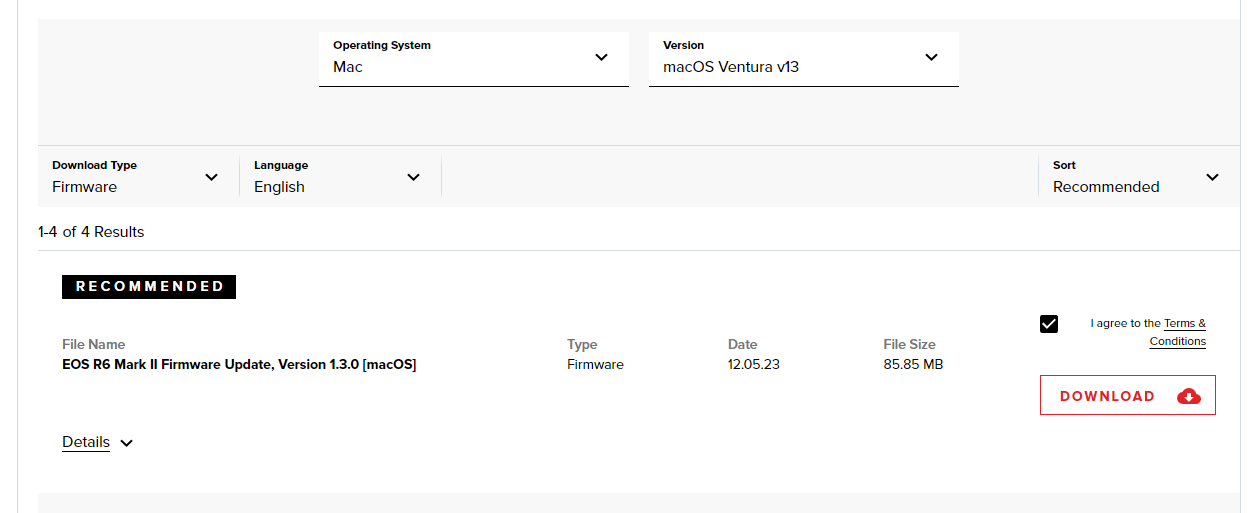Screen dimensions: 1258x513
Task: Click the Sort chevron arrow
Action: 1212,177
